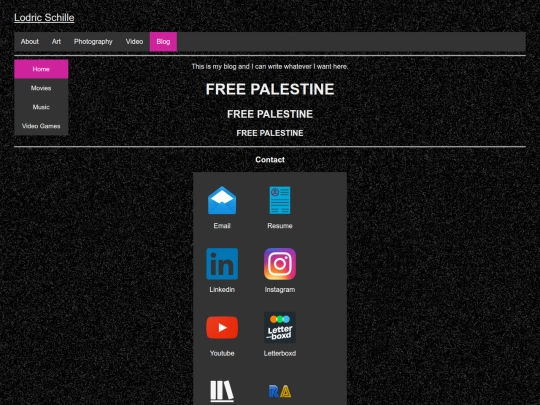Click the Resume label link
Screen dimensions: 540x405
tap(280, 226)
